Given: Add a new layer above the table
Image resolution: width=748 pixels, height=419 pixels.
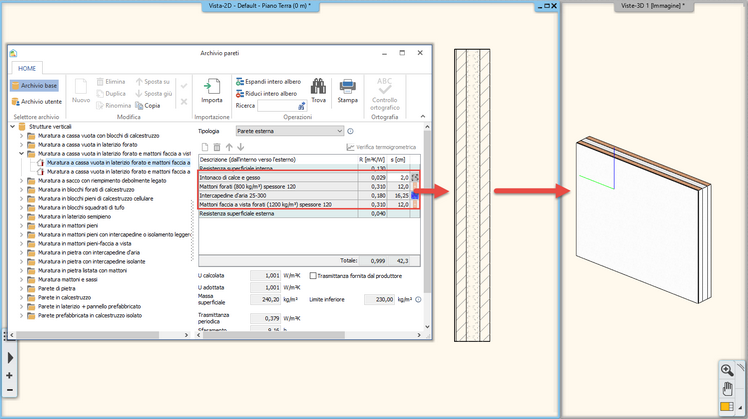Looking at the screenshot, I should coord(205,147).
